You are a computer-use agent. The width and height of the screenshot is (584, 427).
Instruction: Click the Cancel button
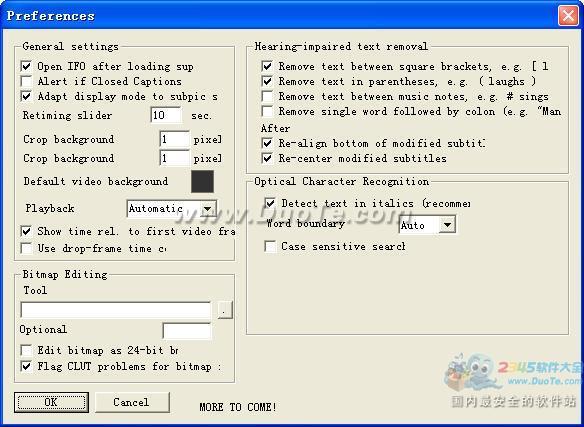pos(132,402)
